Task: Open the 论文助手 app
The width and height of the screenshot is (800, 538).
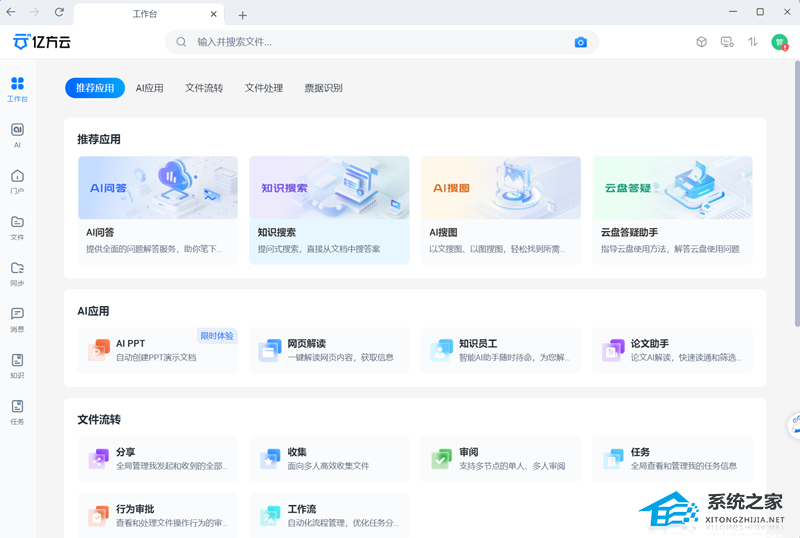Action: tap(672, 350)
